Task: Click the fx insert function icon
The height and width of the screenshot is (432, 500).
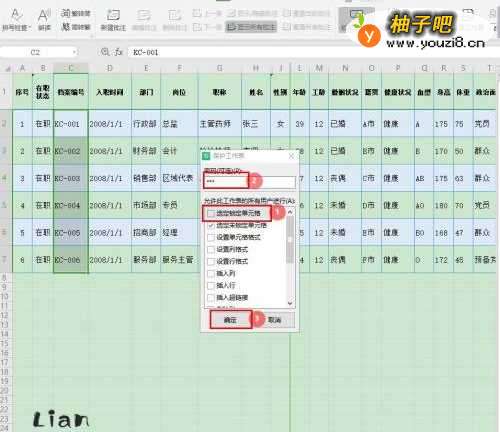Action: coord(119,52)
